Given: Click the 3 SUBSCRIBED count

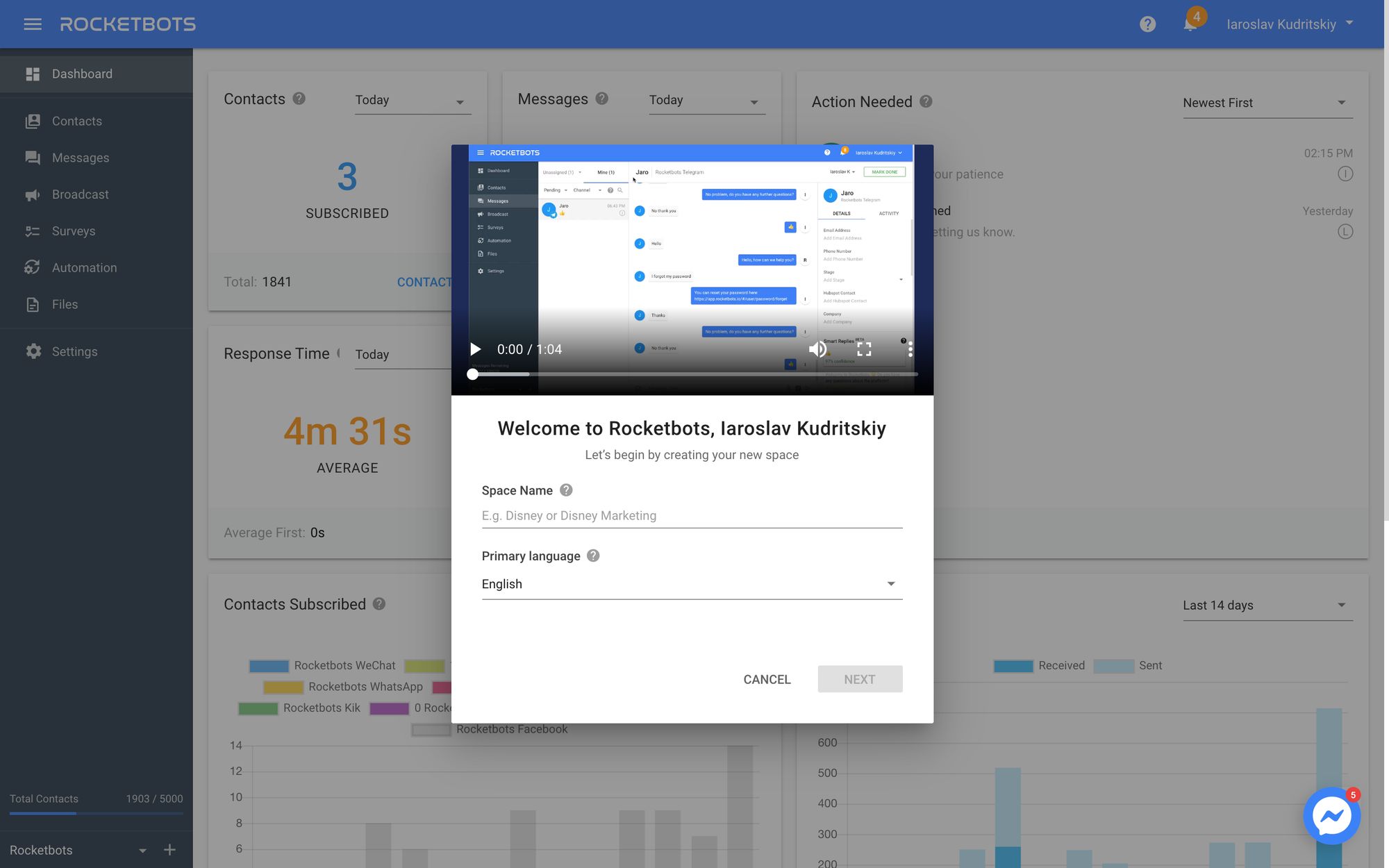Looking at the screenshot, I should pyautogui.click(x=347, y=190).
